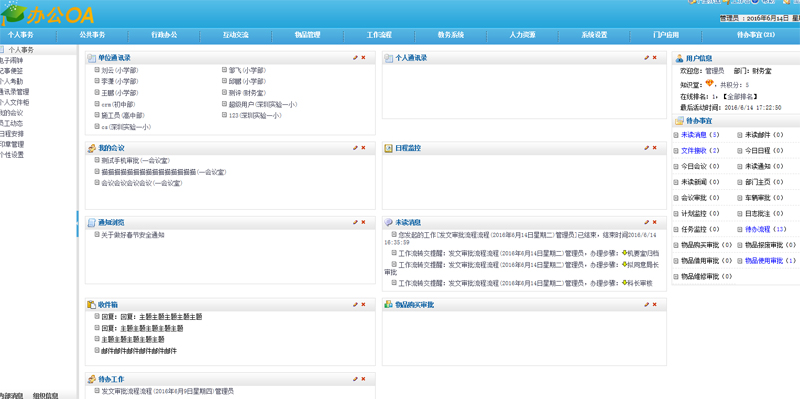Open the 公共事务 top menu
Screen dimensions: 800x399
[92, 35]
